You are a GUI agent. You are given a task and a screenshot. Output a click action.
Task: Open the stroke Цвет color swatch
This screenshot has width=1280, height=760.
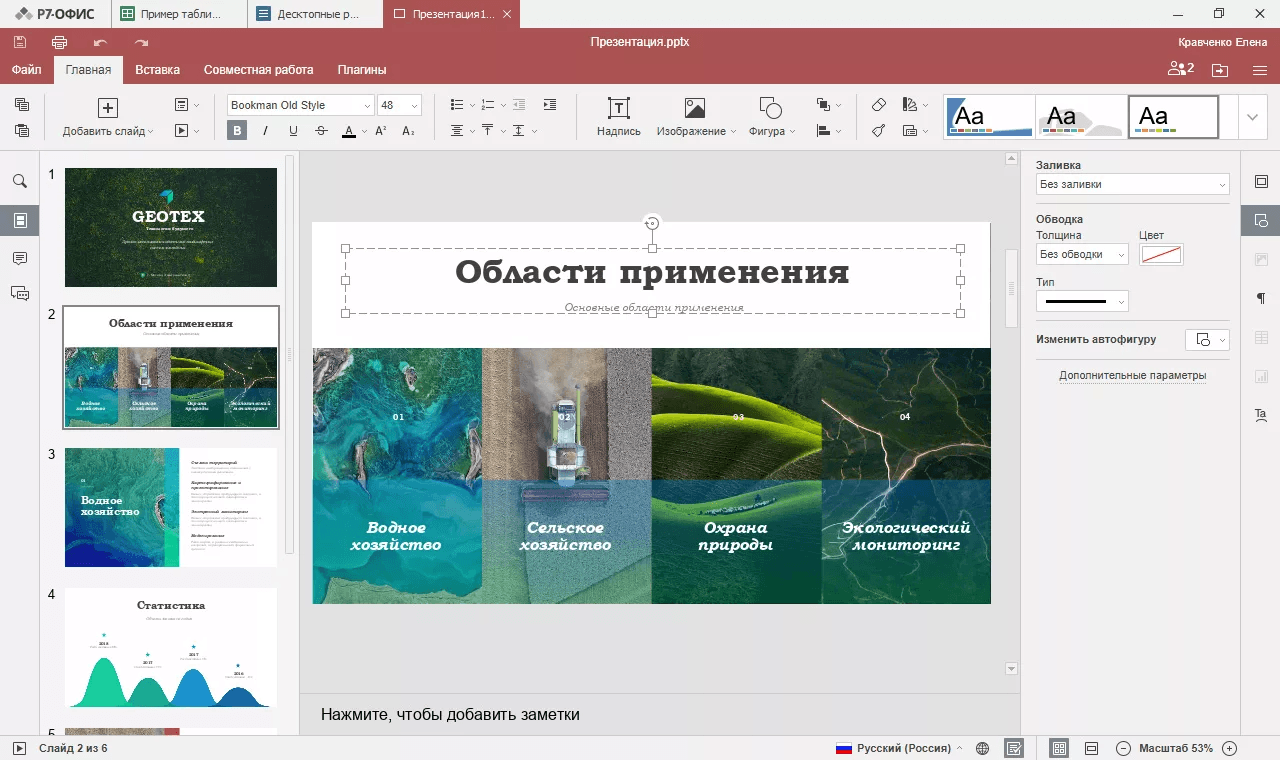[1161, 255]
